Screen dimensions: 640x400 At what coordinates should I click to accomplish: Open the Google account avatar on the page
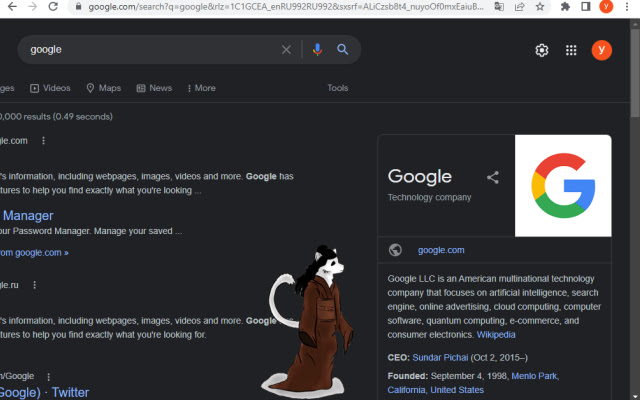(602, 50)
